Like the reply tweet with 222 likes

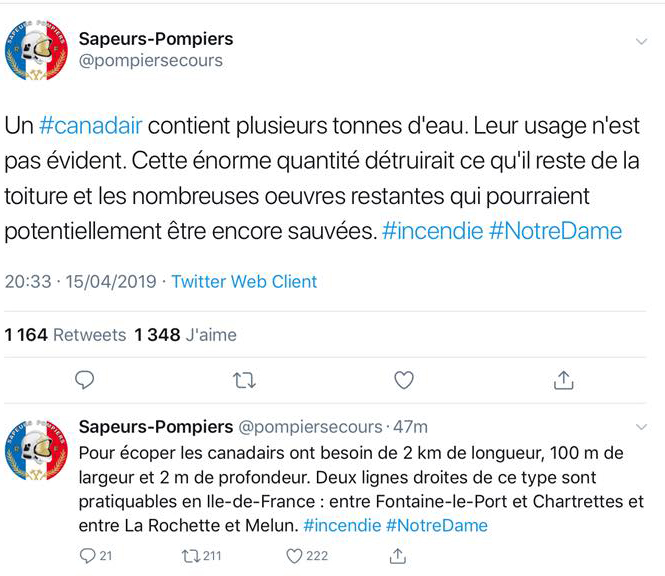(x=295, y=555)
